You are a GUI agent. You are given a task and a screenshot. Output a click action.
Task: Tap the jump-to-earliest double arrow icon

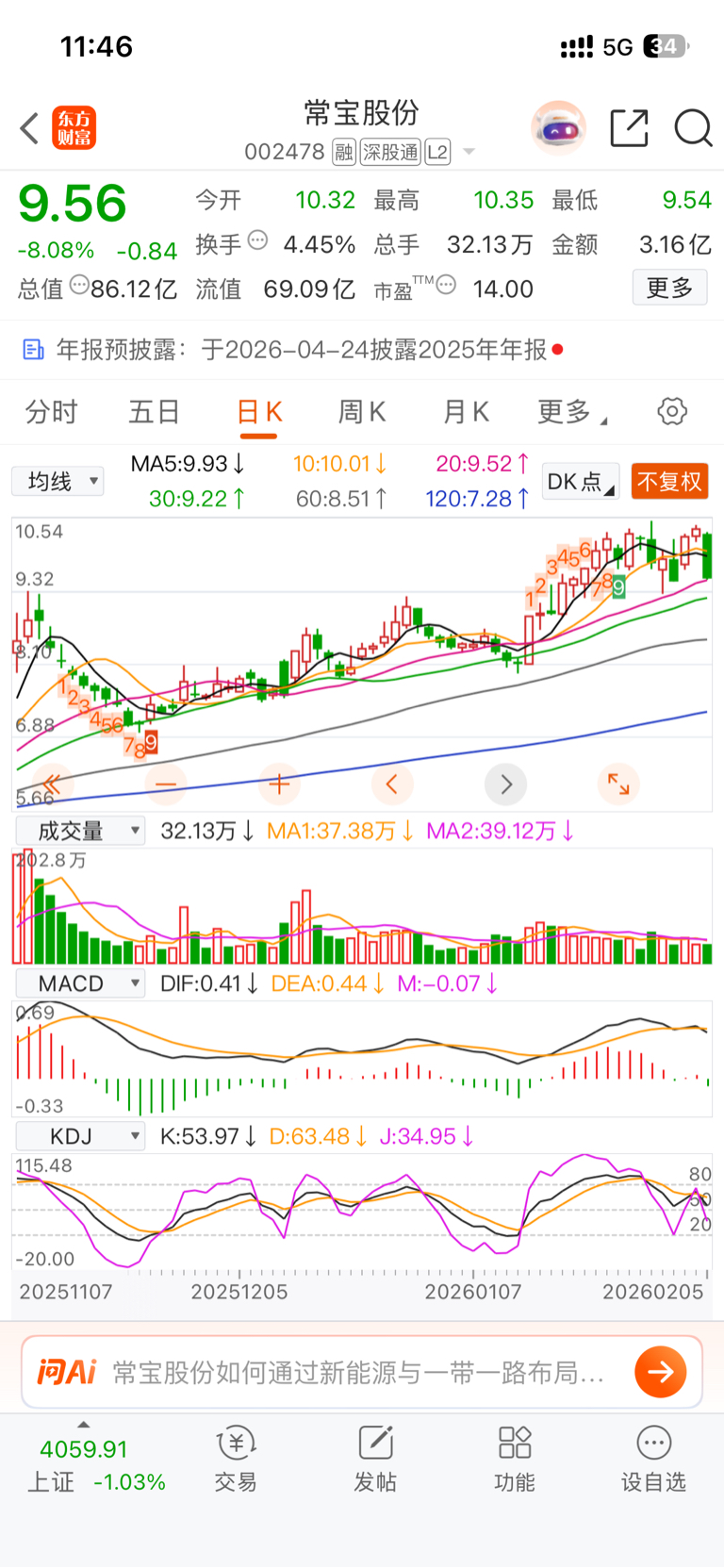click(x=53, y=784)
